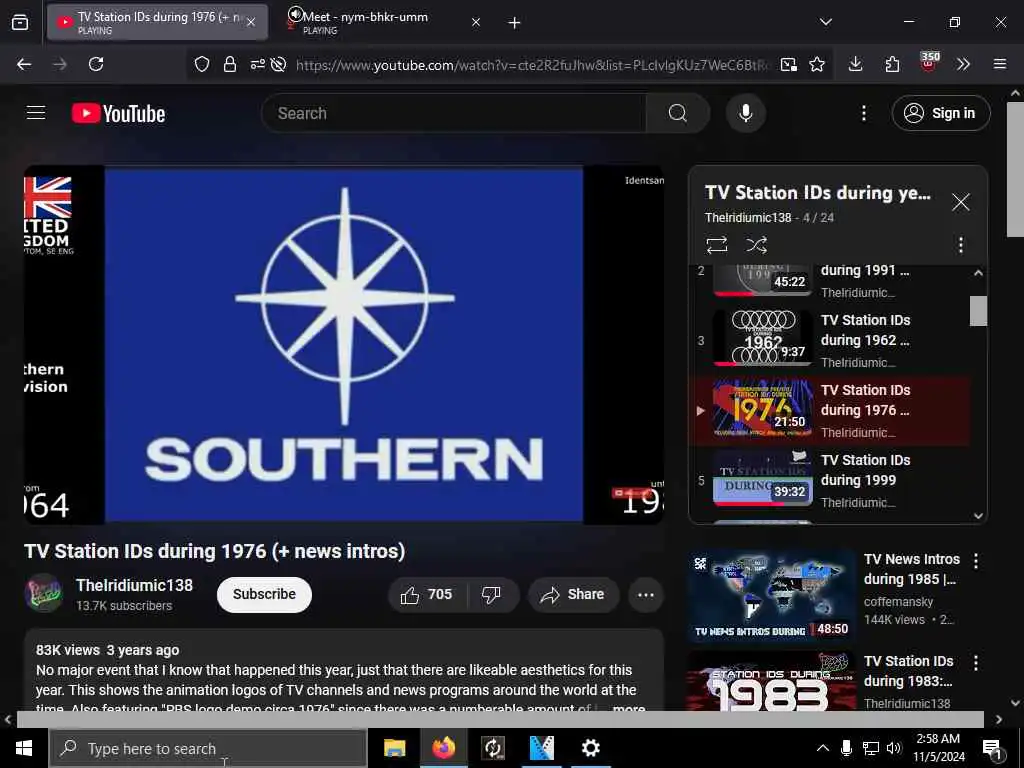Open TV News Intros during 1985 video
This screenshot has width=1024, height=768.
coord(771,595)
